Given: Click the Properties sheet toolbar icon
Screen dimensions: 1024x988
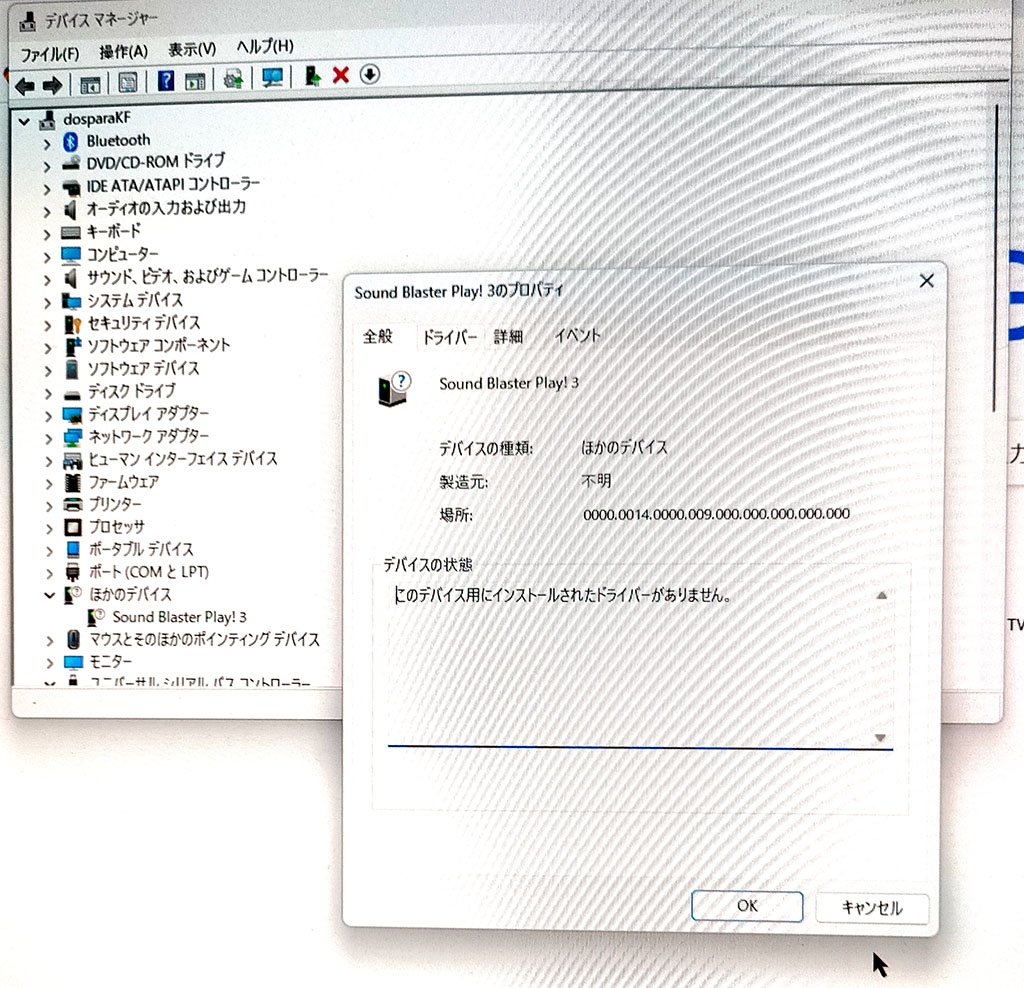Looking at the screenshot, I should (x=128, y=82).
